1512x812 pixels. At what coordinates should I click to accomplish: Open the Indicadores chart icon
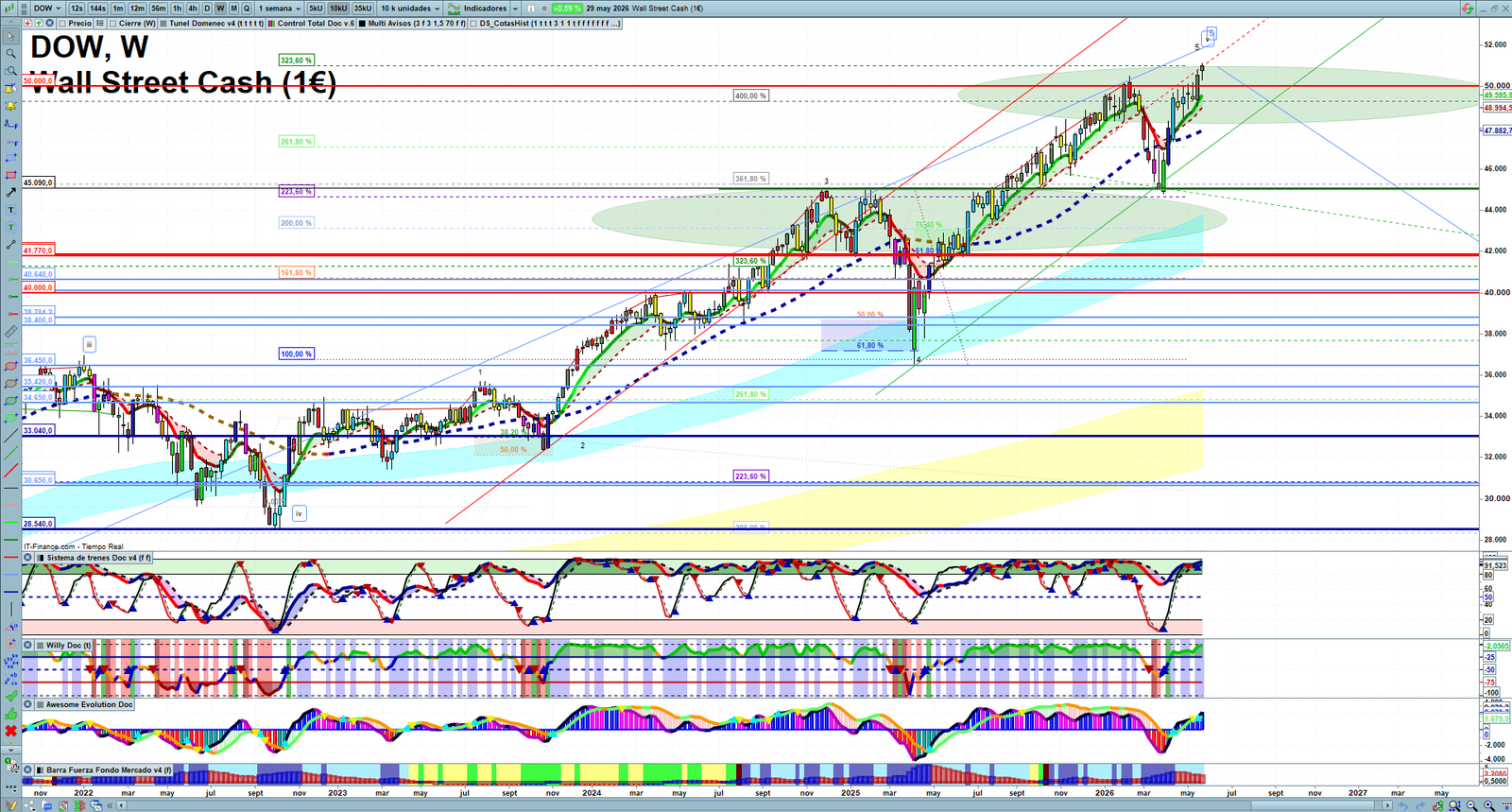(454, 8)
